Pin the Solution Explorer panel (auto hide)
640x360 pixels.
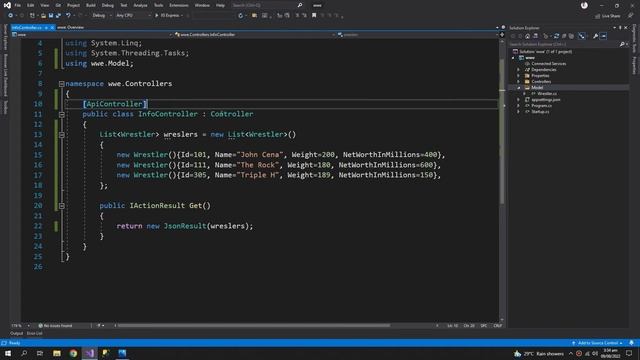(620, 28)
